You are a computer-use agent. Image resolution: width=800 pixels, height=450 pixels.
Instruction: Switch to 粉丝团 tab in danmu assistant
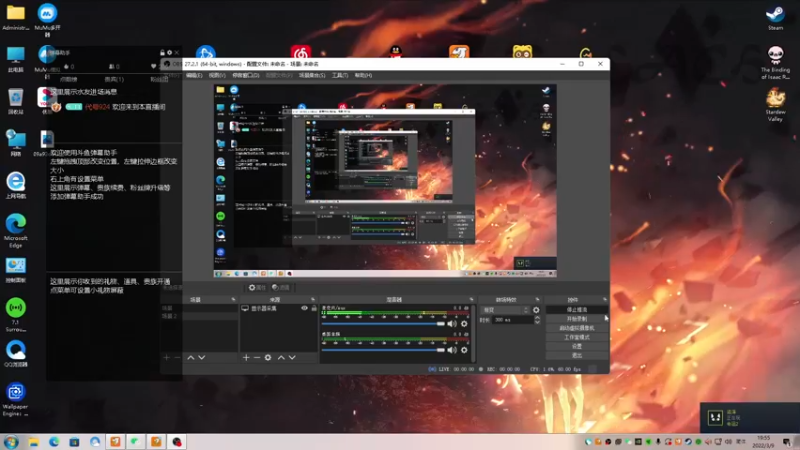pos(159,80)
